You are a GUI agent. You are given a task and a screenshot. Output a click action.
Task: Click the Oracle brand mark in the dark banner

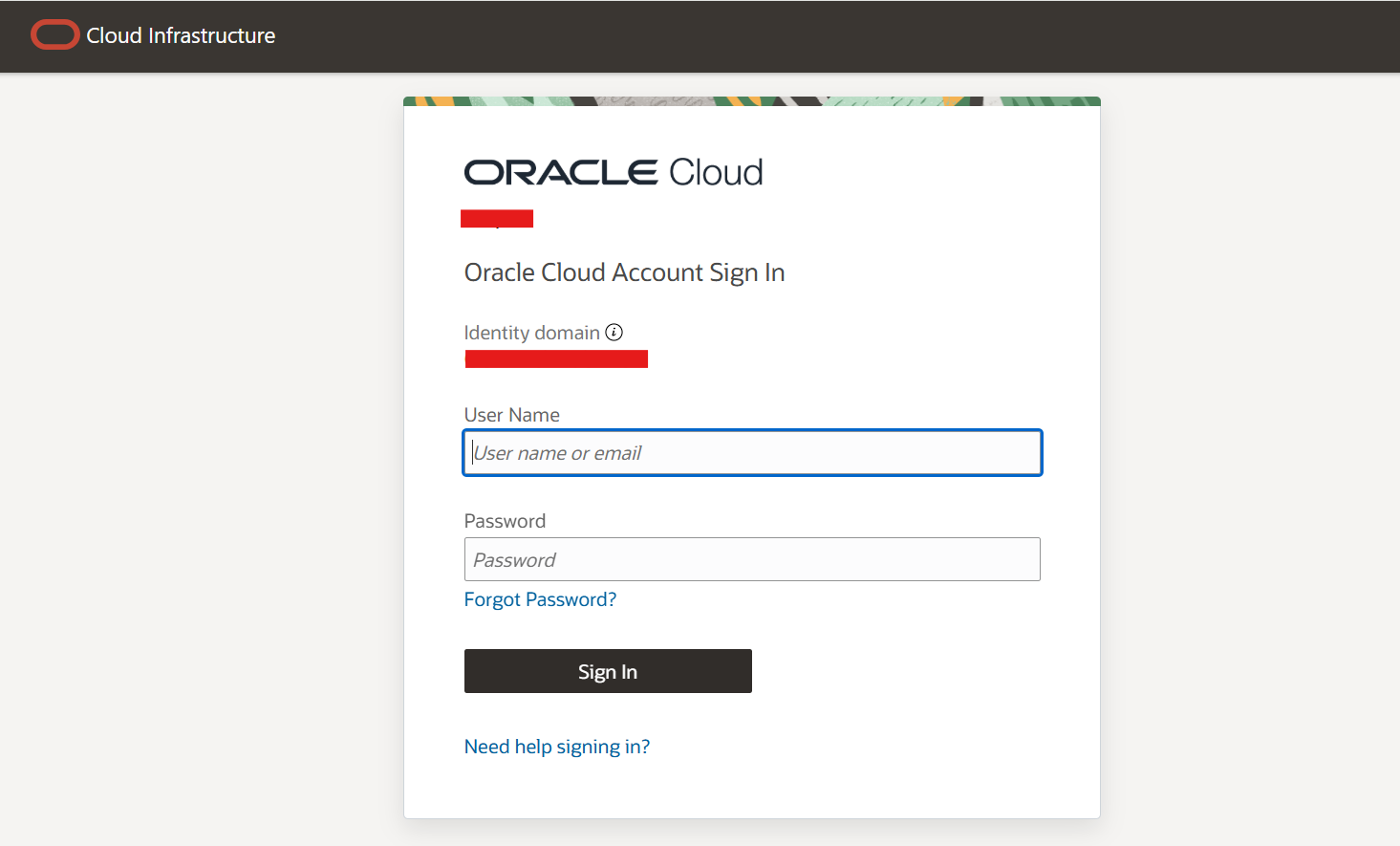coord(54,34)
